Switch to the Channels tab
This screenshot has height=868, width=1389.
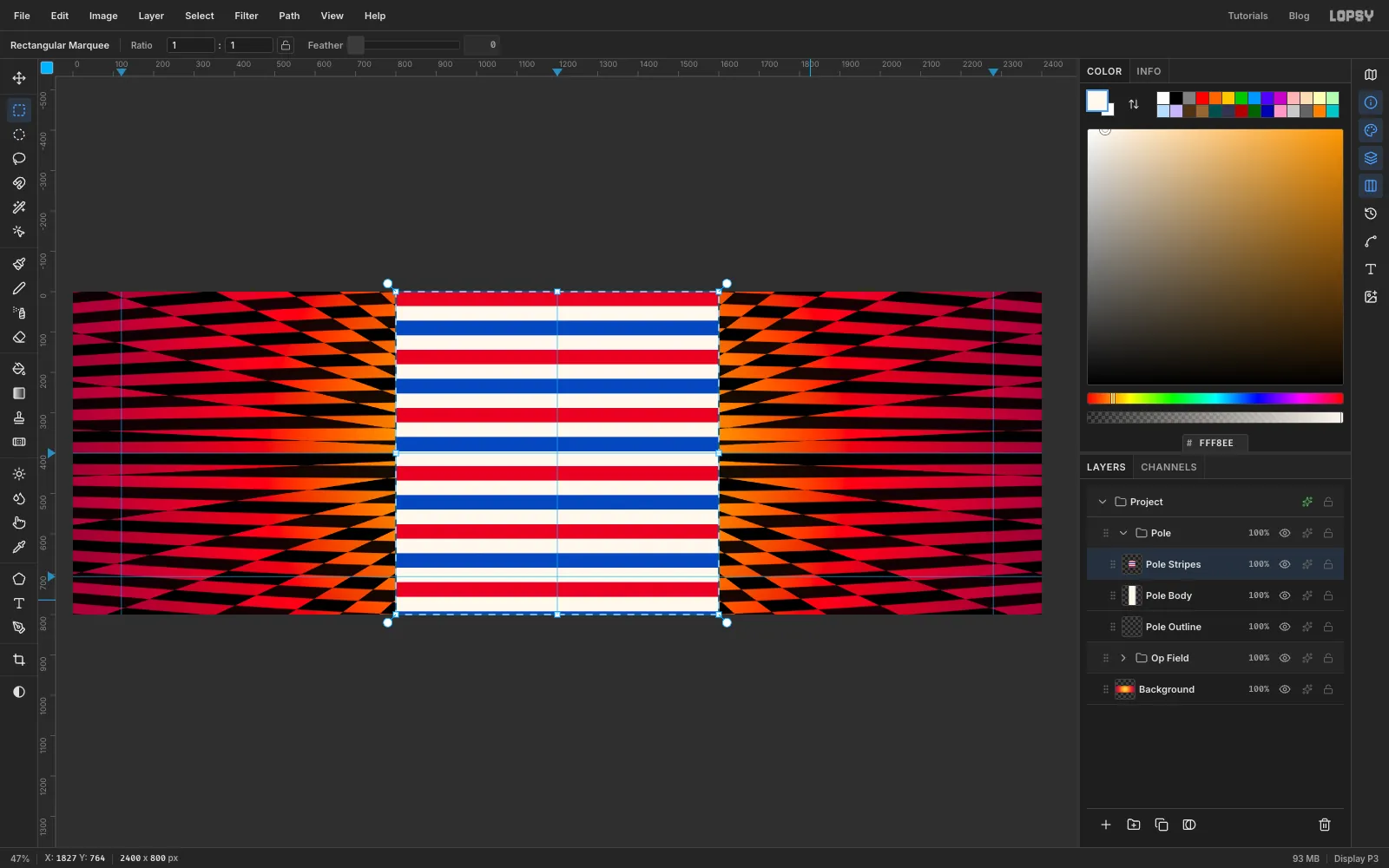[x=1168, y=467]
